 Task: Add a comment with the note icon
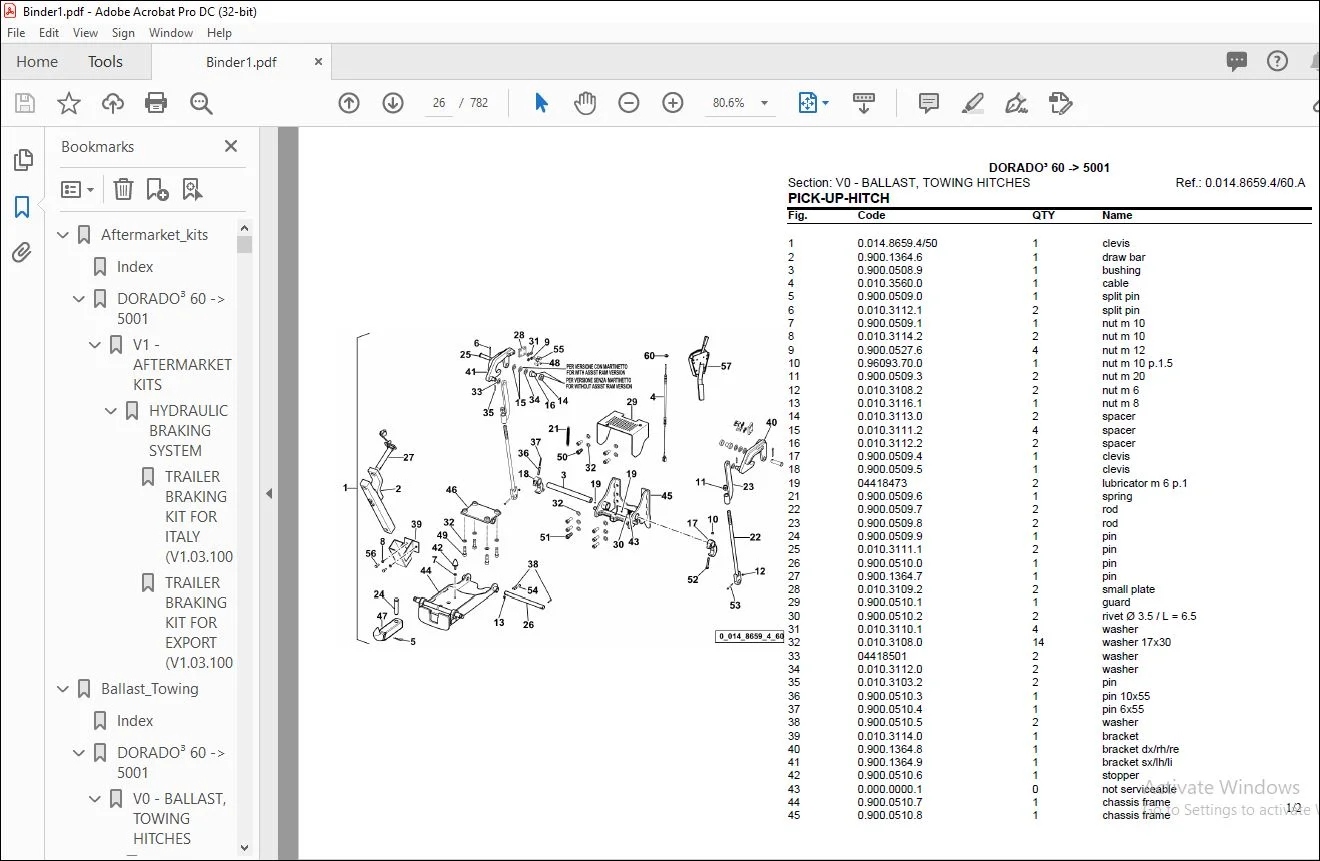click(929, 103)
